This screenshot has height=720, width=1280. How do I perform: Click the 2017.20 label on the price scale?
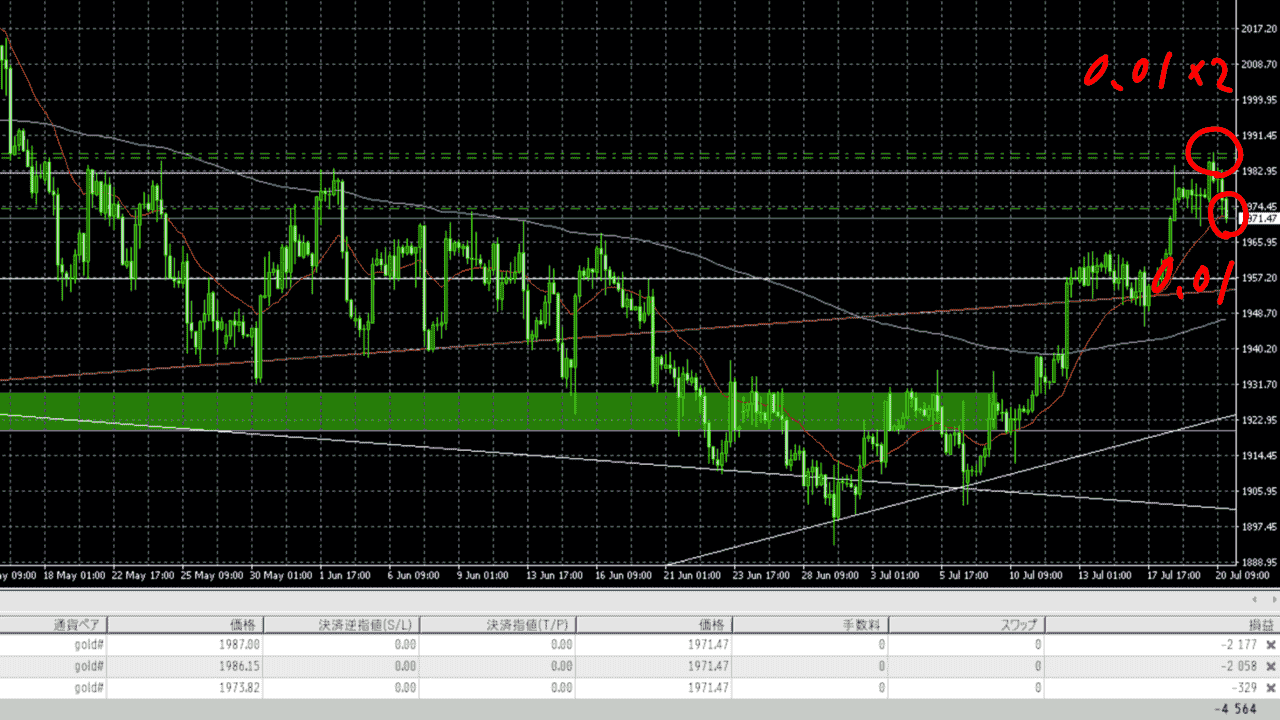pos(1258,29)
